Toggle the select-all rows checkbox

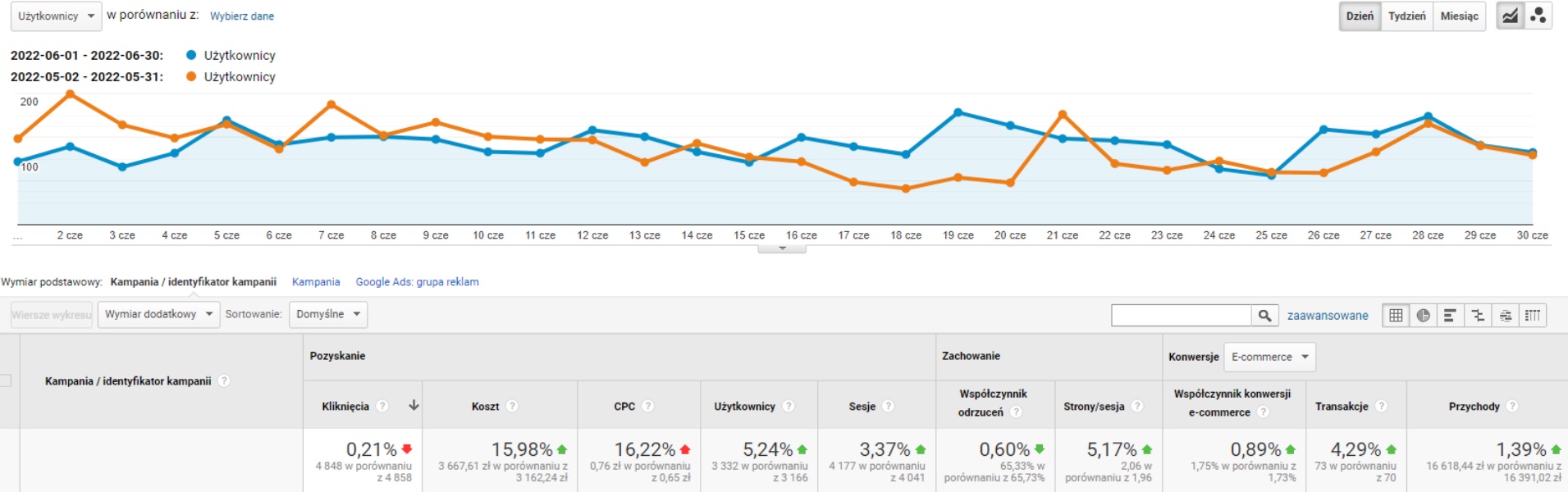click(x=6, y=380)
